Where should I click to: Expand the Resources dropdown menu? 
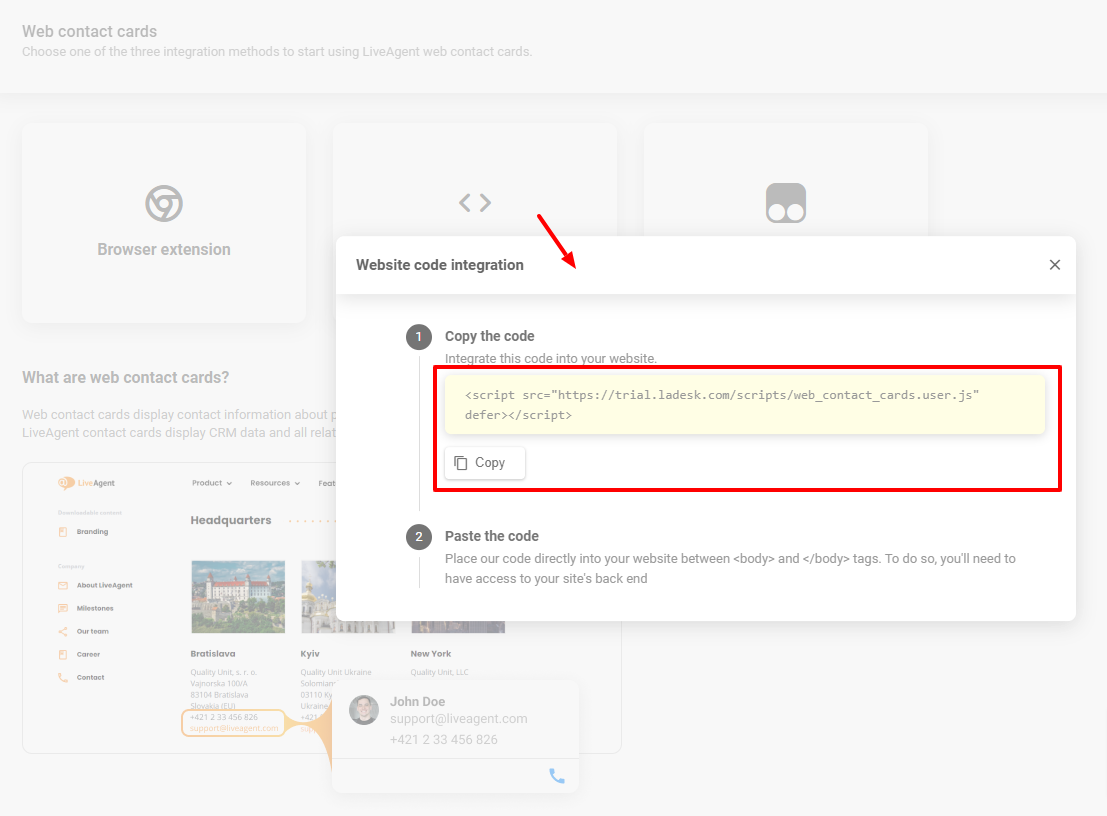coord(275,483)
